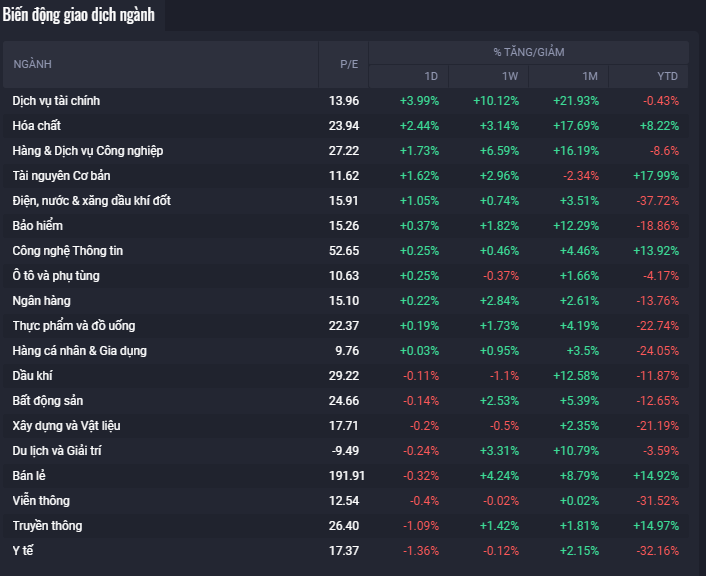706x576 pixels.
Task: Open Điện, nước & xăng dầu khí đốt
Action: (92, 201)
